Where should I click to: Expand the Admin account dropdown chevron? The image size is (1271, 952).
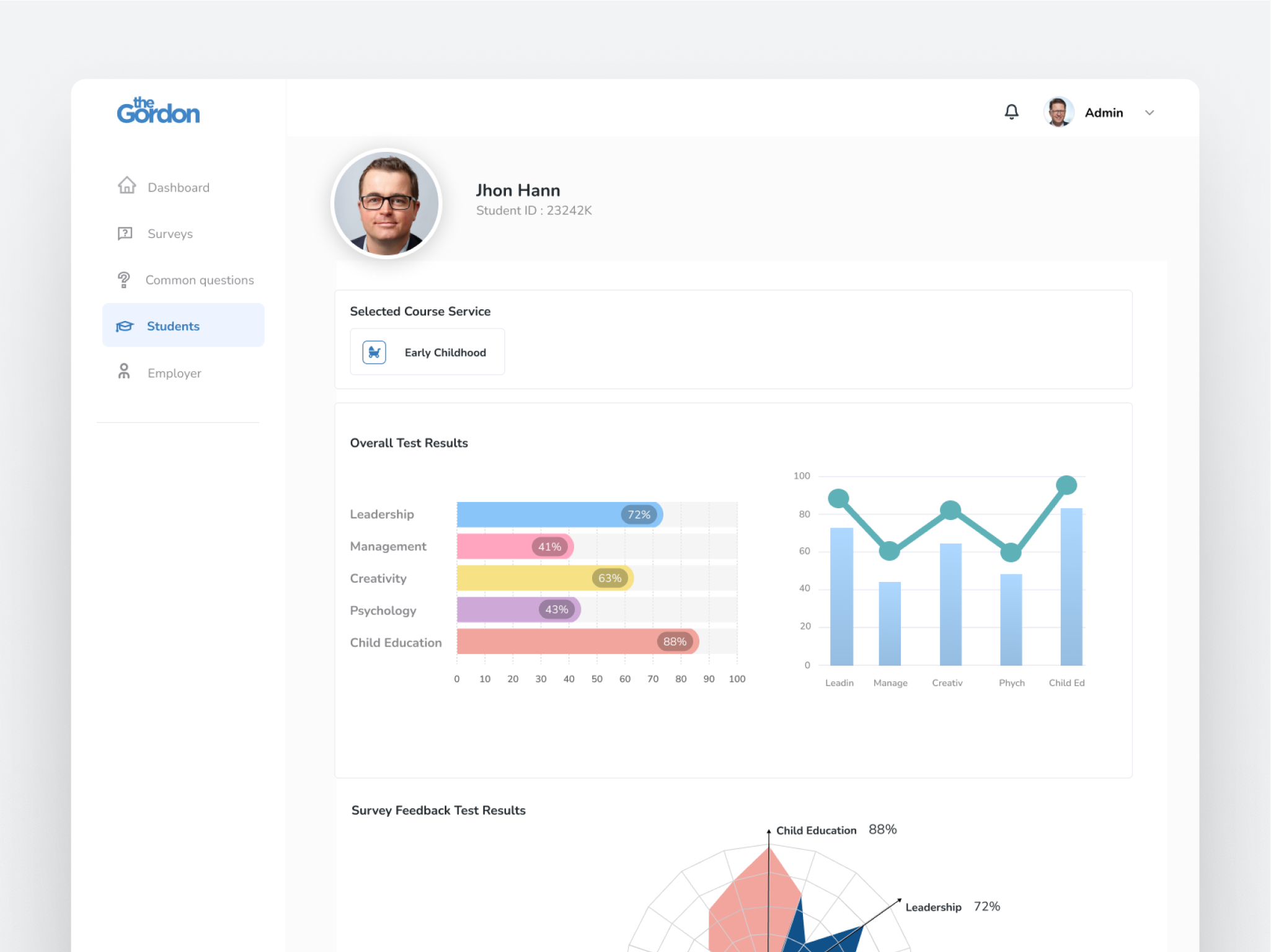point(1149,113)
